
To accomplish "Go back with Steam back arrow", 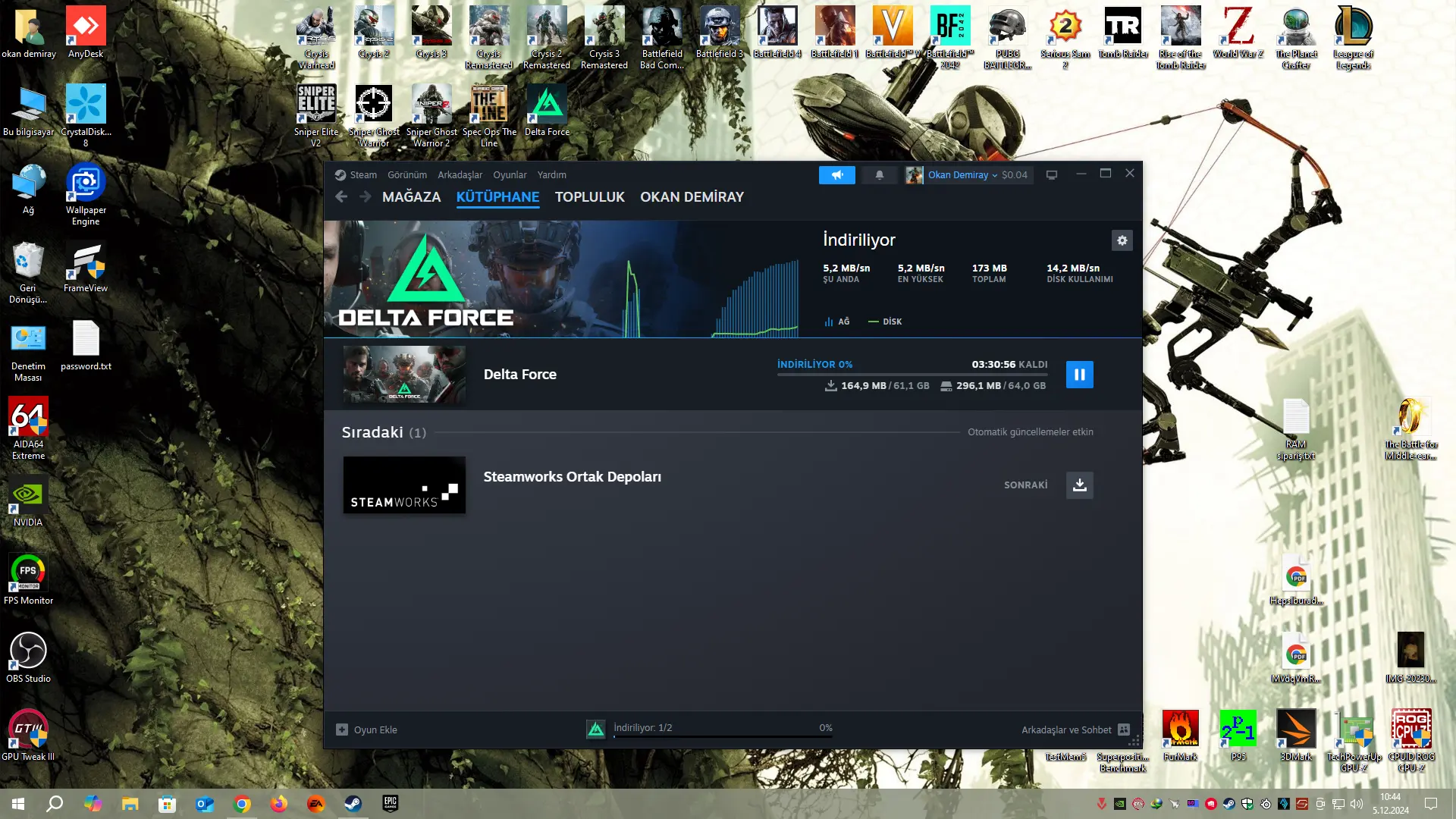I will pyautogui.click(x=341, y=197).
